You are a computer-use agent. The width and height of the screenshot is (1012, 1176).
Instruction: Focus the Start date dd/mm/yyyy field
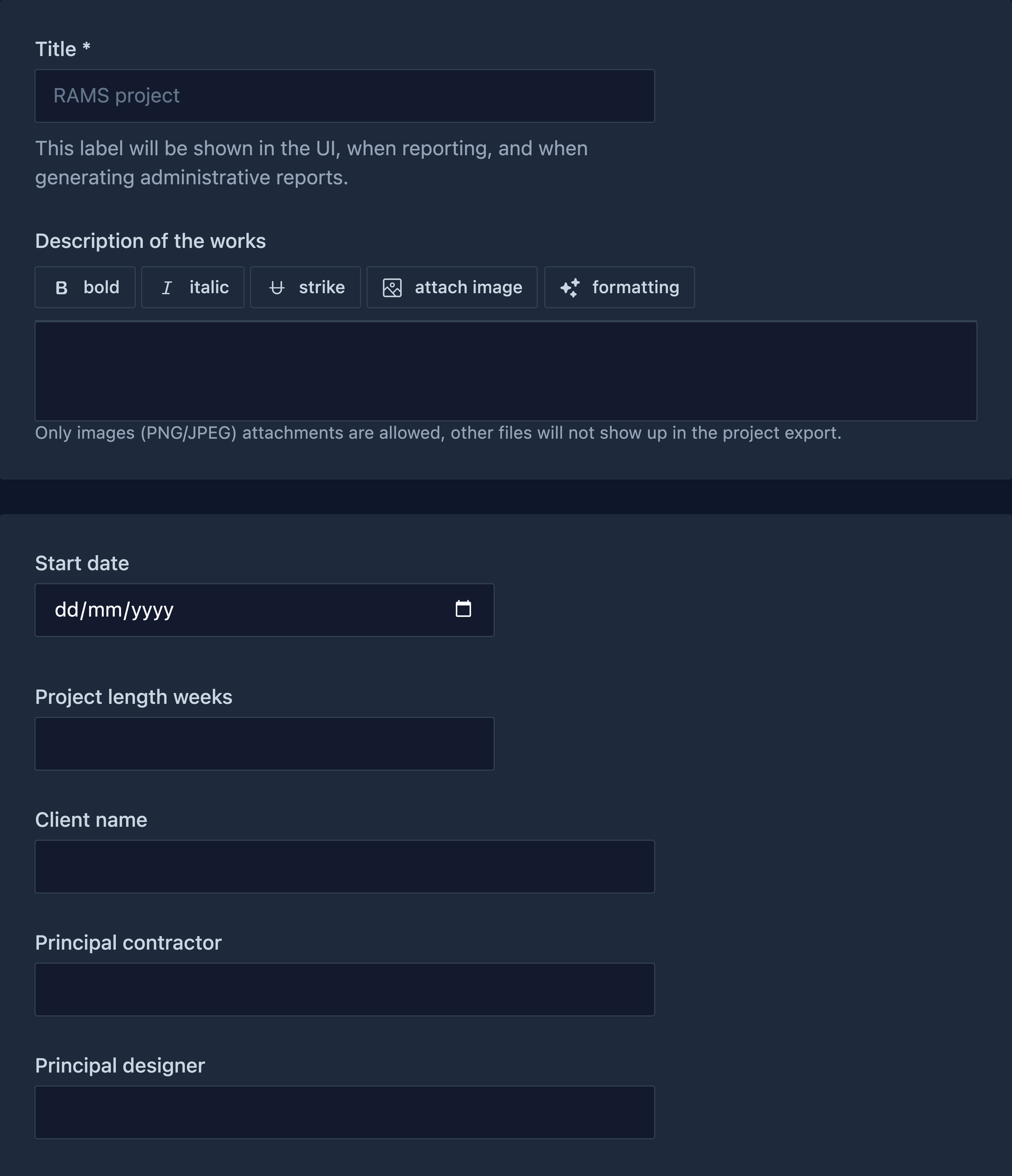click(265, 610)
